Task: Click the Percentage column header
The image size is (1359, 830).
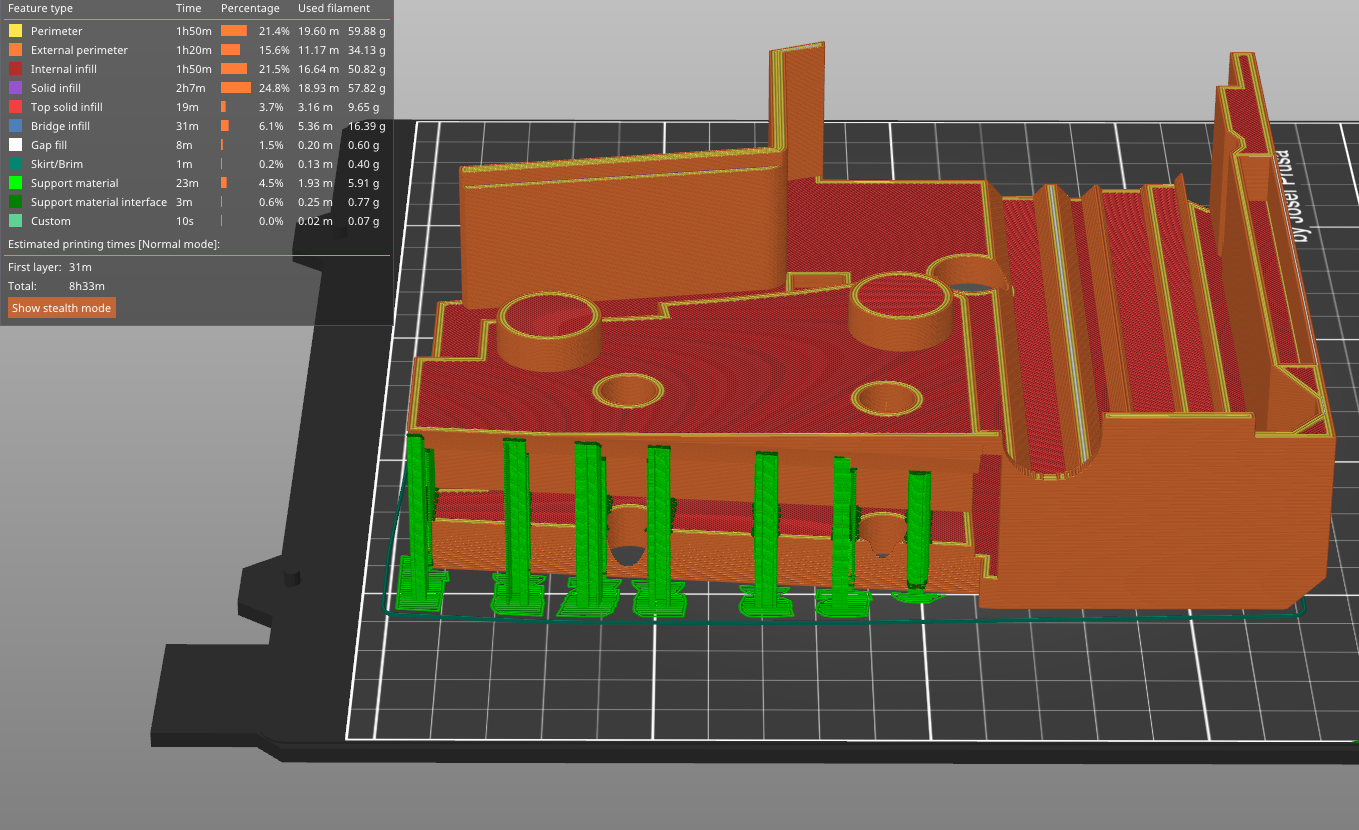Action: (250, 8)
